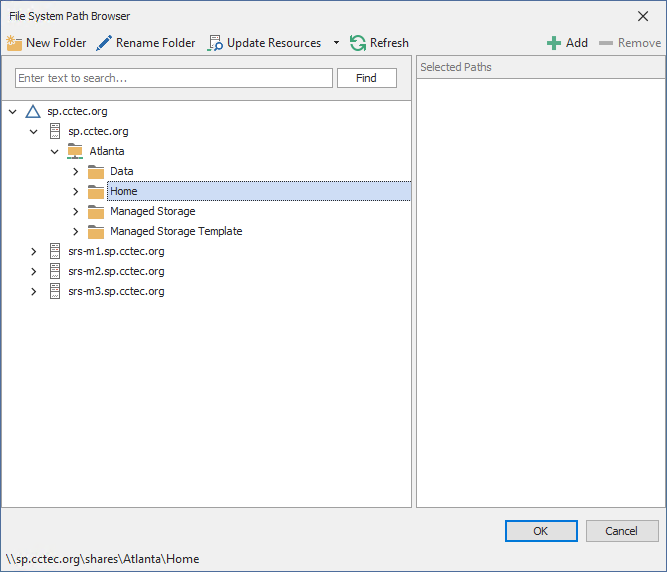667x572 pixels.
Task: Open the Update Resources dropdown arrow
Action: pyautogui.click(x=336, y=43)
